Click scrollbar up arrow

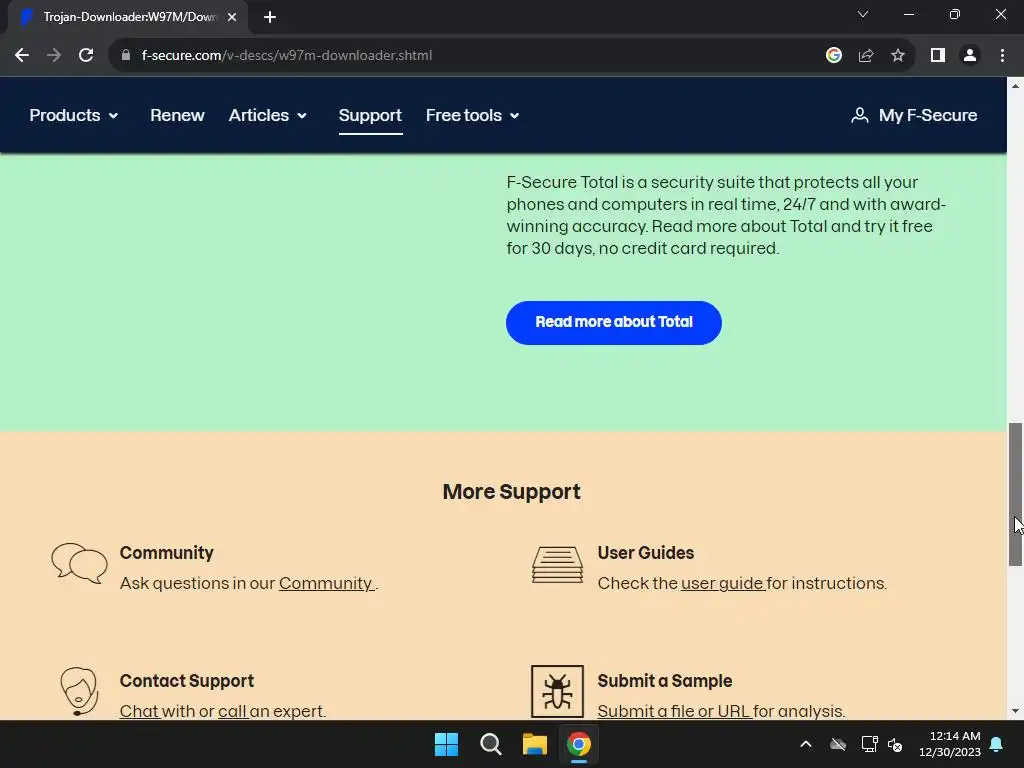pyautogui.click(x=1016, y=86)
